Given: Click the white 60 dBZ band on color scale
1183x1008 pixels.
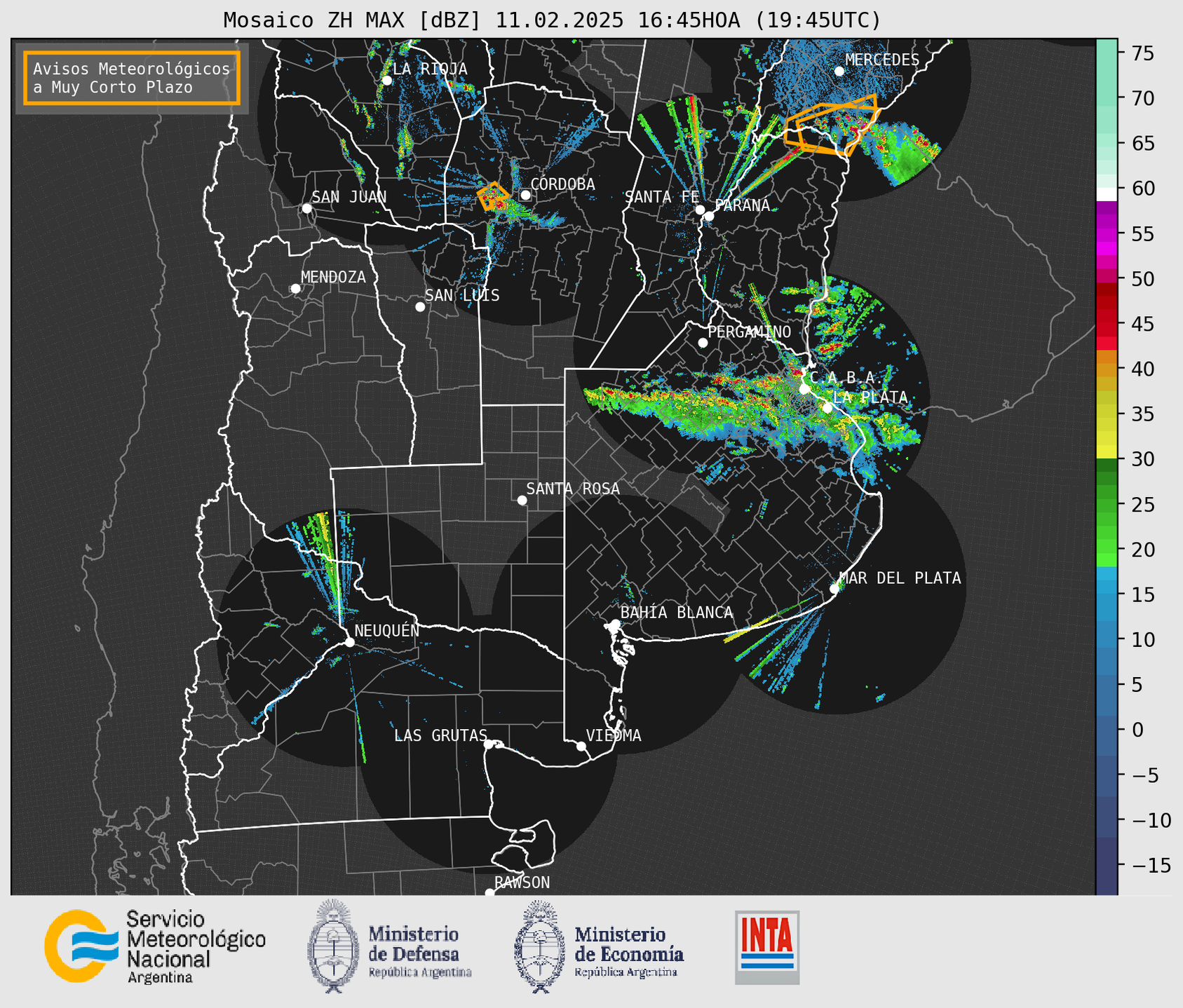Looking at the screenshot, I should tap(1107, 194).
